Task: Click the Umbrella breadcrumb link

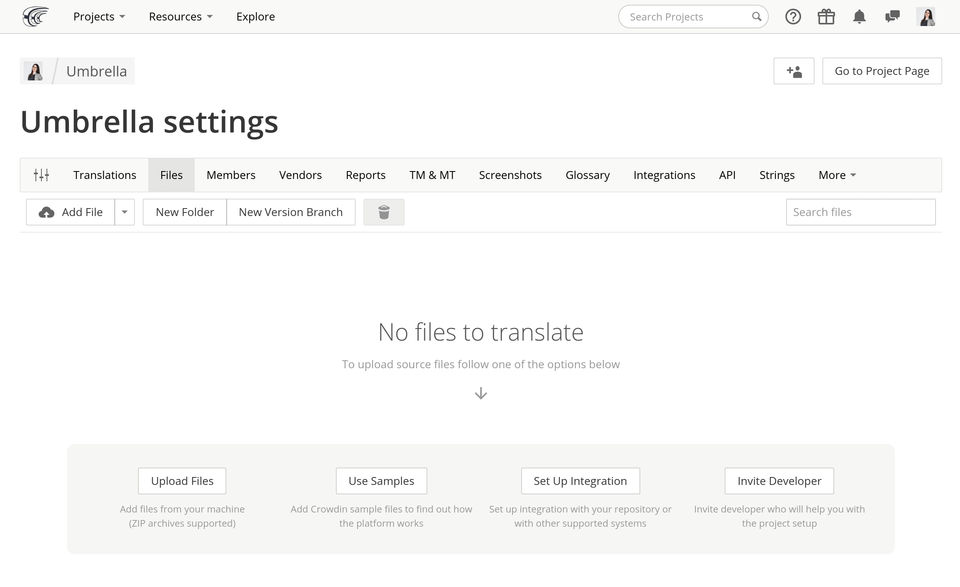Action: pos(96,71)
